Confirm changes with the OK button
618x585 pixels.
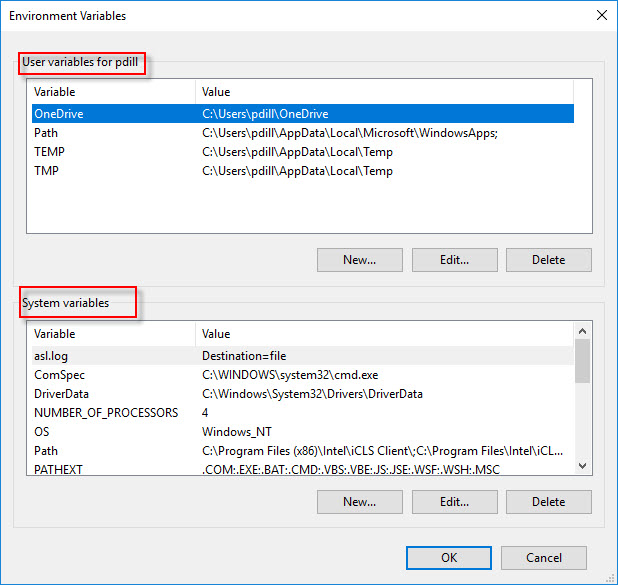point(449,558)
